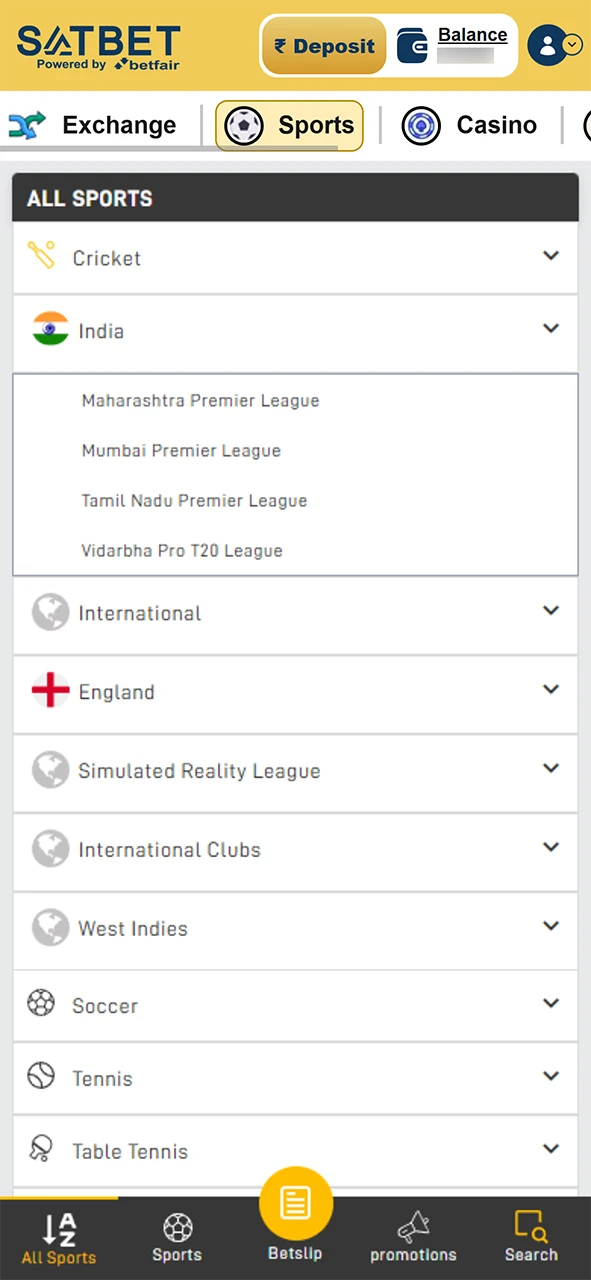Click the Deposit button
Viewport: 591px width, 1280px height.
point(323,45)
